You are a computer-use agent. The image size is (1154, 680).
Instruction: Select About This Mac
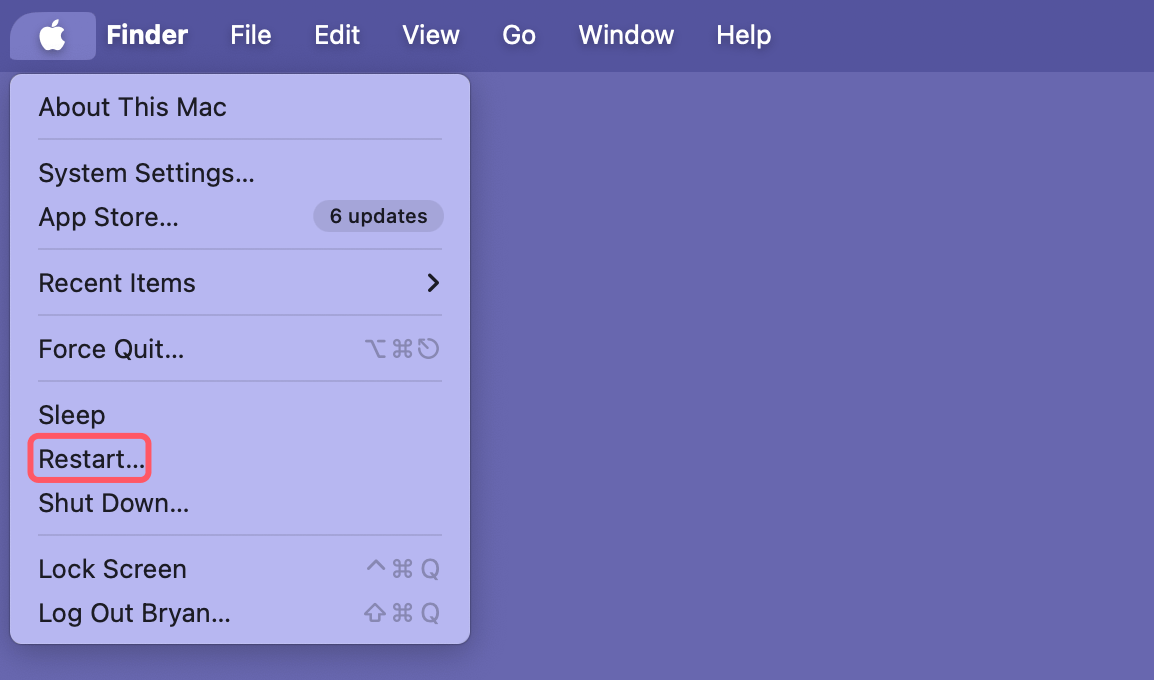(x=133, y=107)
